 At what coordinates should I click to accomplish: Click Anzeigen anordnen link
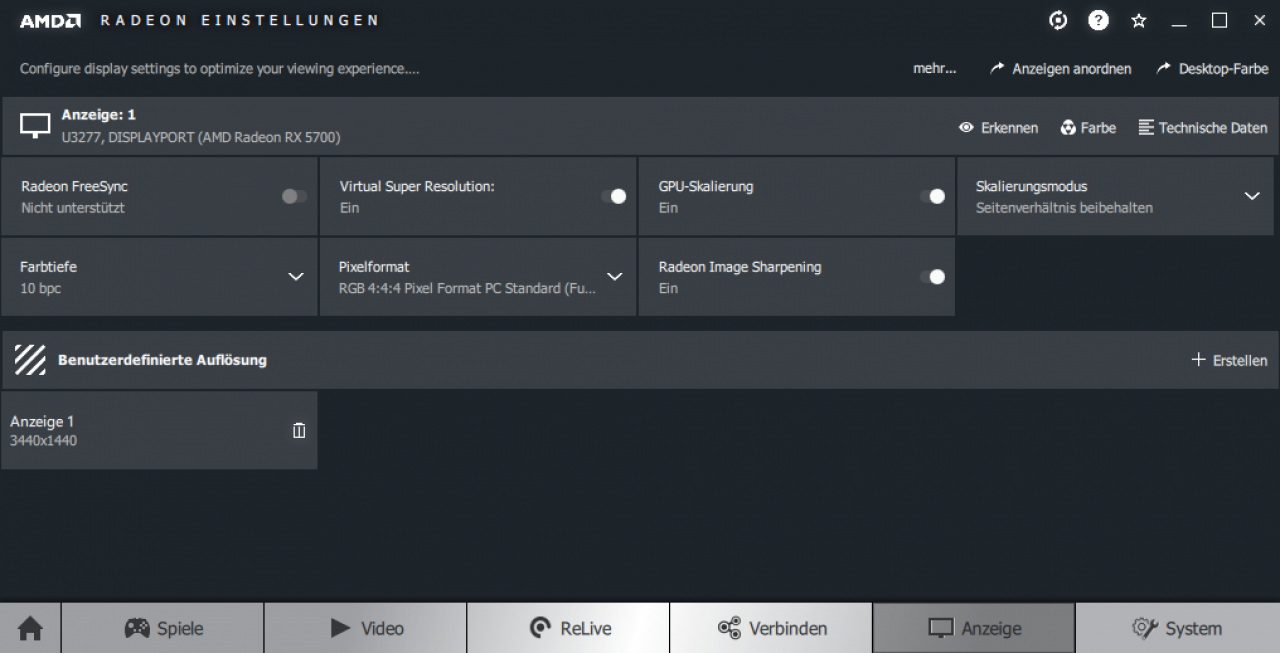pyautogui.click(x=1072, y=69)
